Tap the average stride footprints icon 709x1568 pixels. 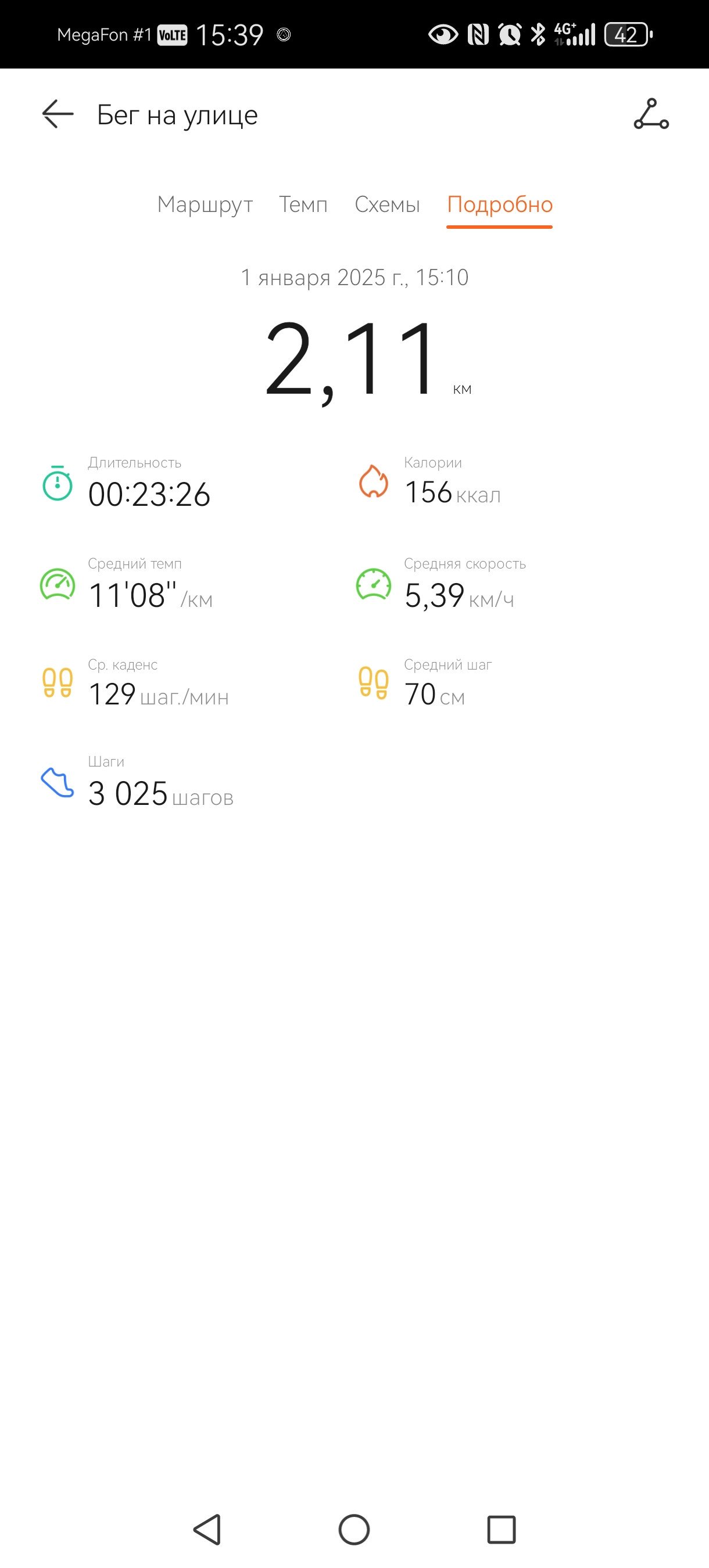click(x=373, y=683)
